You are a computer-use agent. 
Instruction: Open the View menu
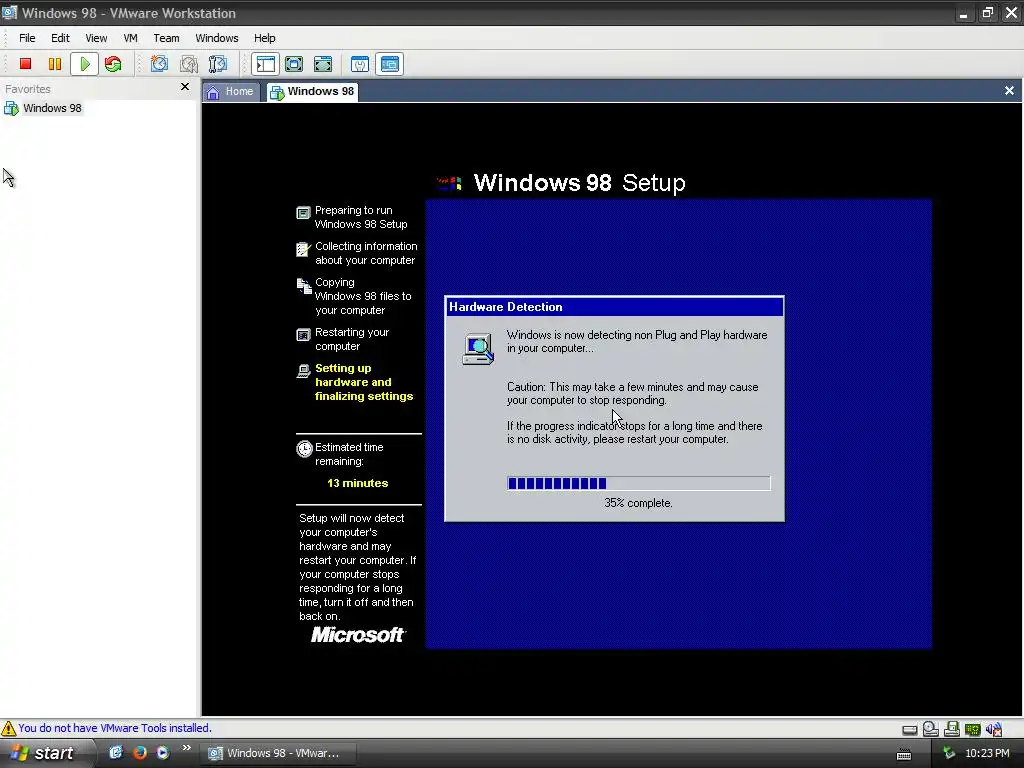96,38
